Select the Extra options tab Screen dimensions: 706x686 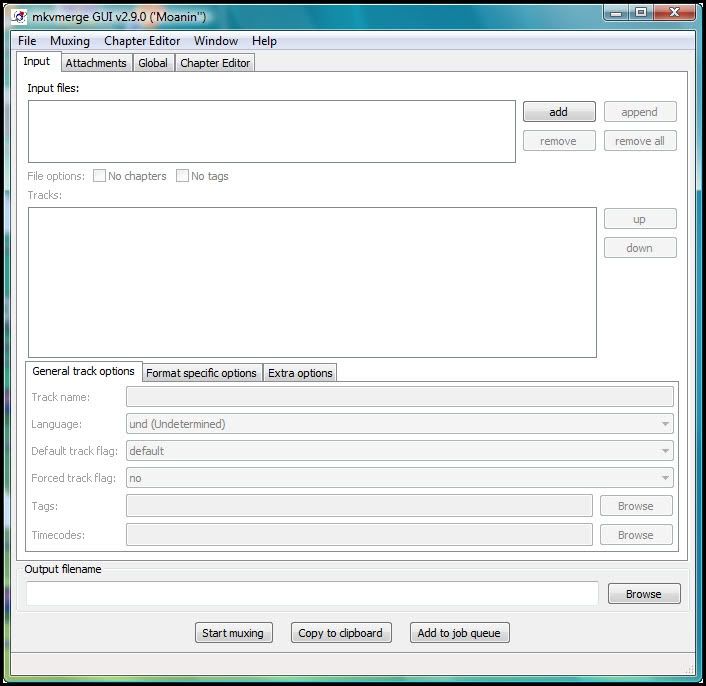click(x=300, y=373)
